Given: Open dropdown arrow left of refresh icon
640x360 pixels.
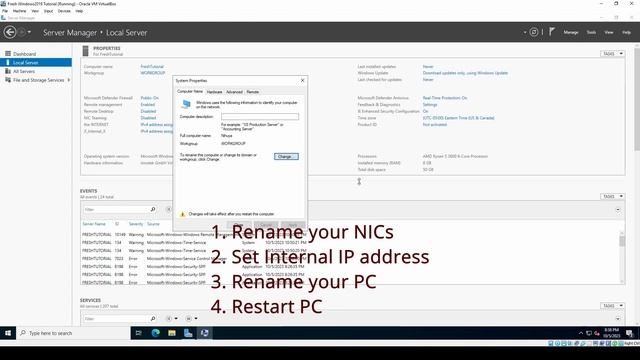Looking at the screenshot, I should [525, 32].
